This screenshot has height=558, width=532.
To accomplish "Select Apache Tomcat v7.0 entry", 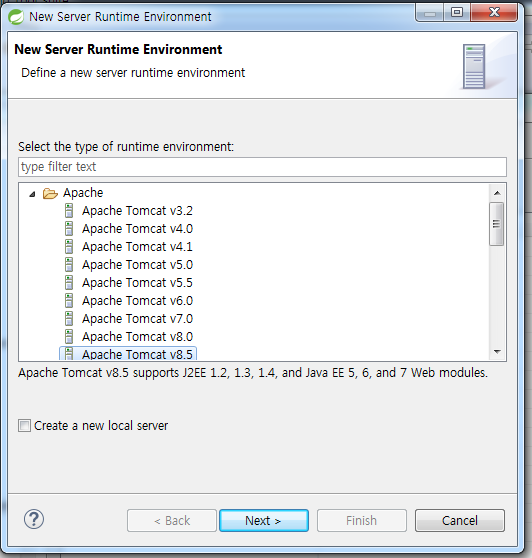I will [x=137, y=319].
